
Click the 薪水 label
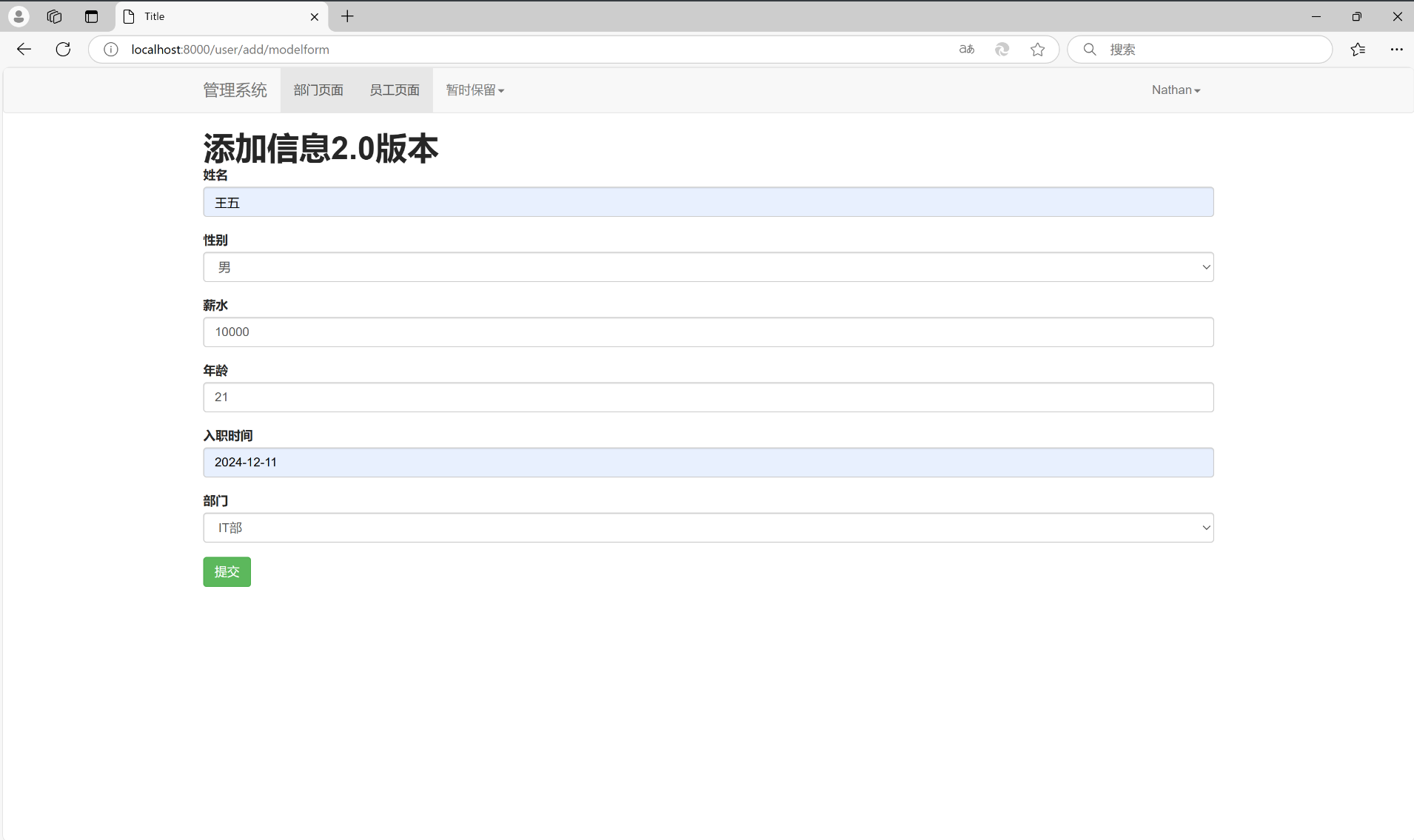pyautogui.click(x=215, y=306)
